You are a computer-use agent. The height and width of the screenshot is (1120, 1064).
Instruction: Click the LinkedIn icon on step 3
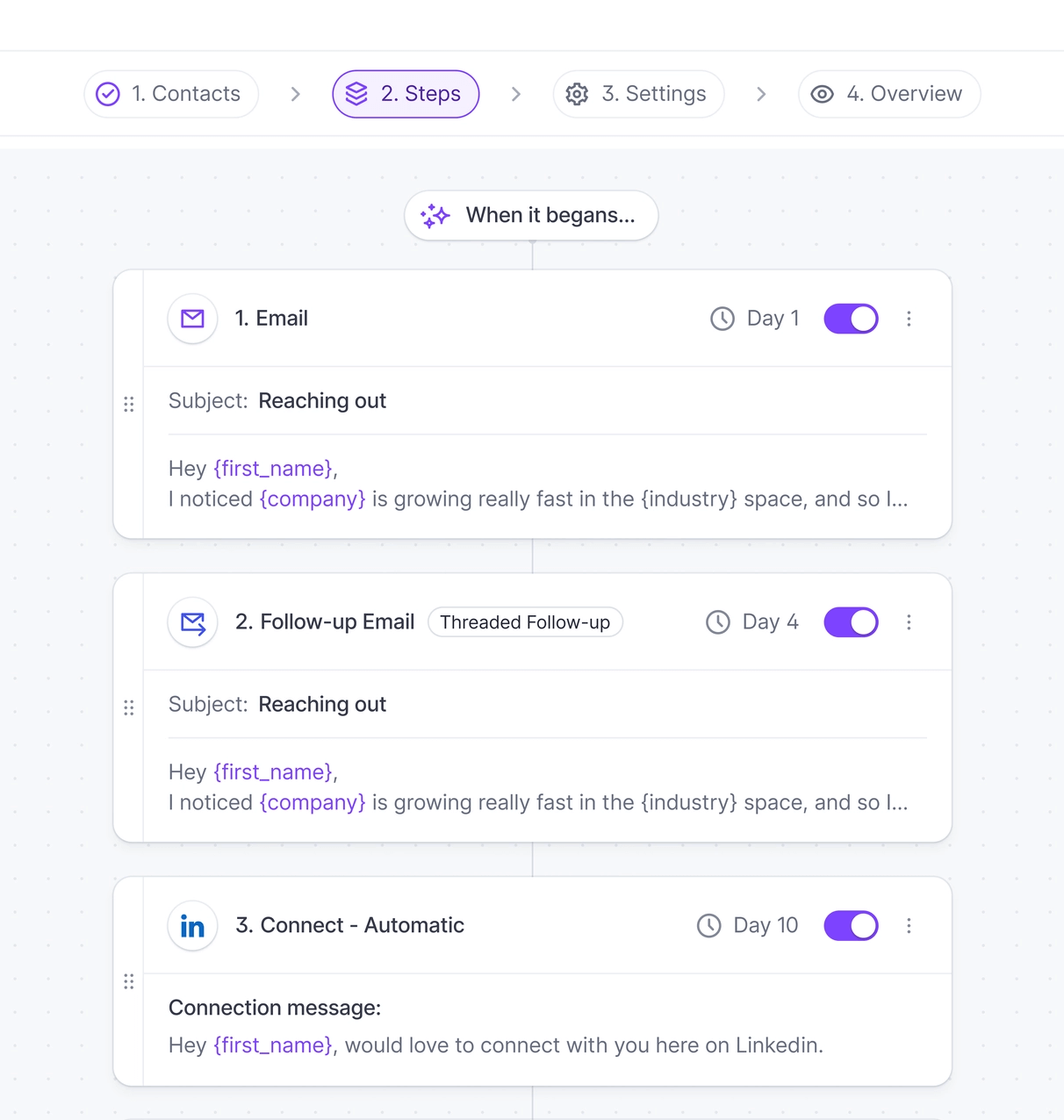tap(192, 926)
